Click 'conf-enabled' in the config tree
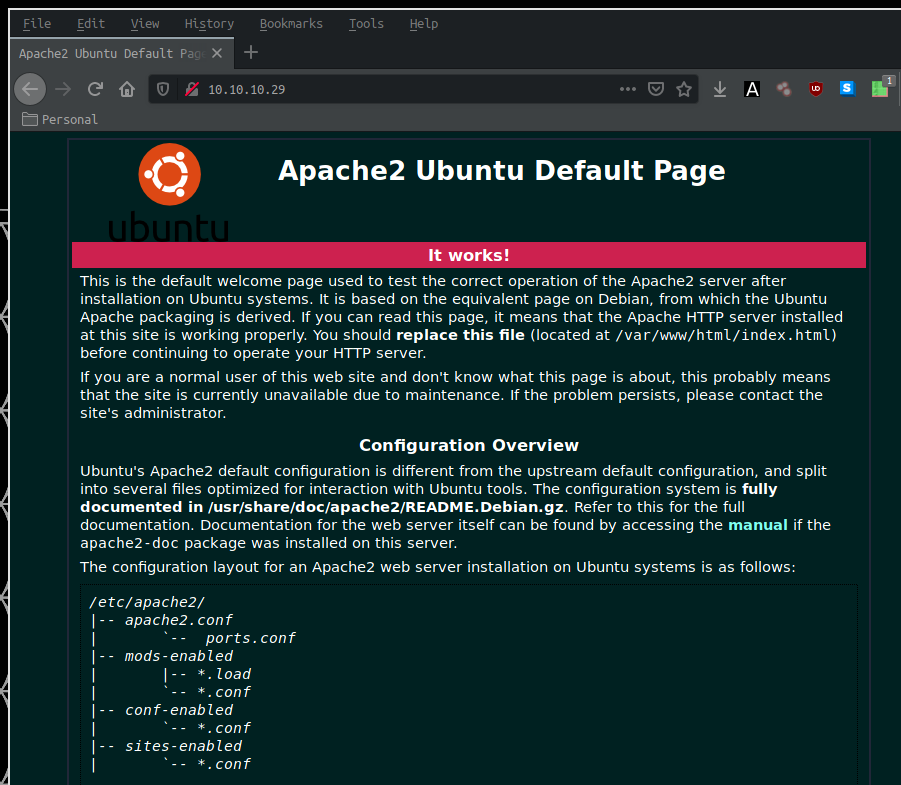The height and width of the screenshot is (785, 901). [179, 710]
